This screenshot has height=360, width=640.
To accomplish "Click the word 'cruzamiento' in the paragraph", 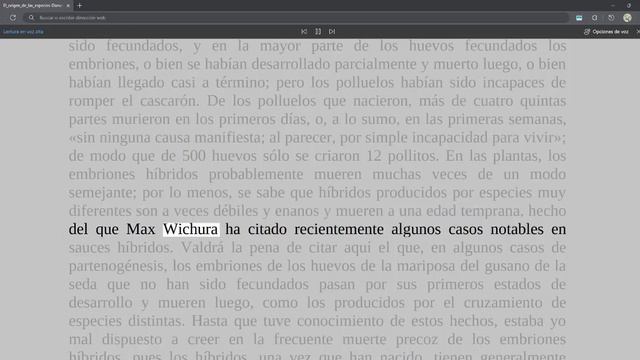I will [x=502, y=303].
